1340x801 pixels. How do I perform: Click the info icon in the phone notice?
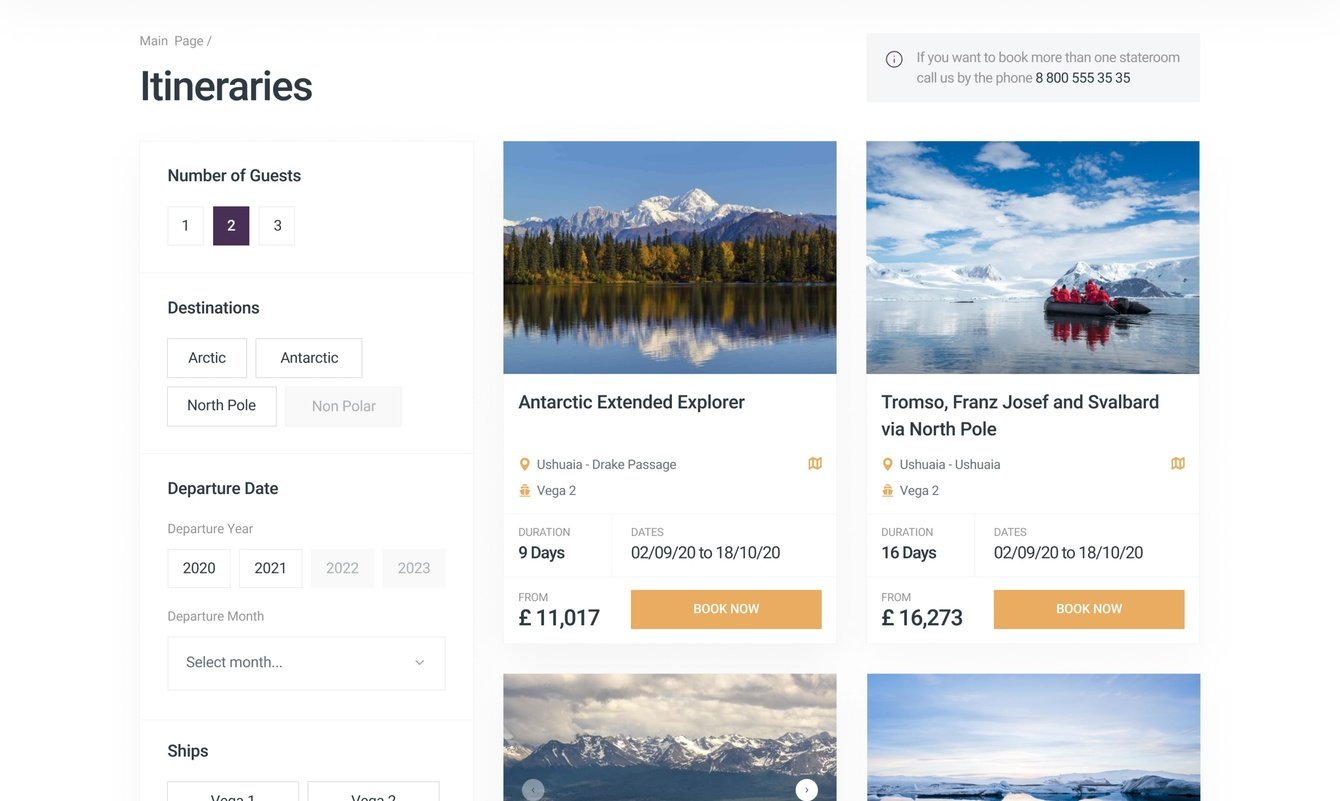tap(894, 60)
